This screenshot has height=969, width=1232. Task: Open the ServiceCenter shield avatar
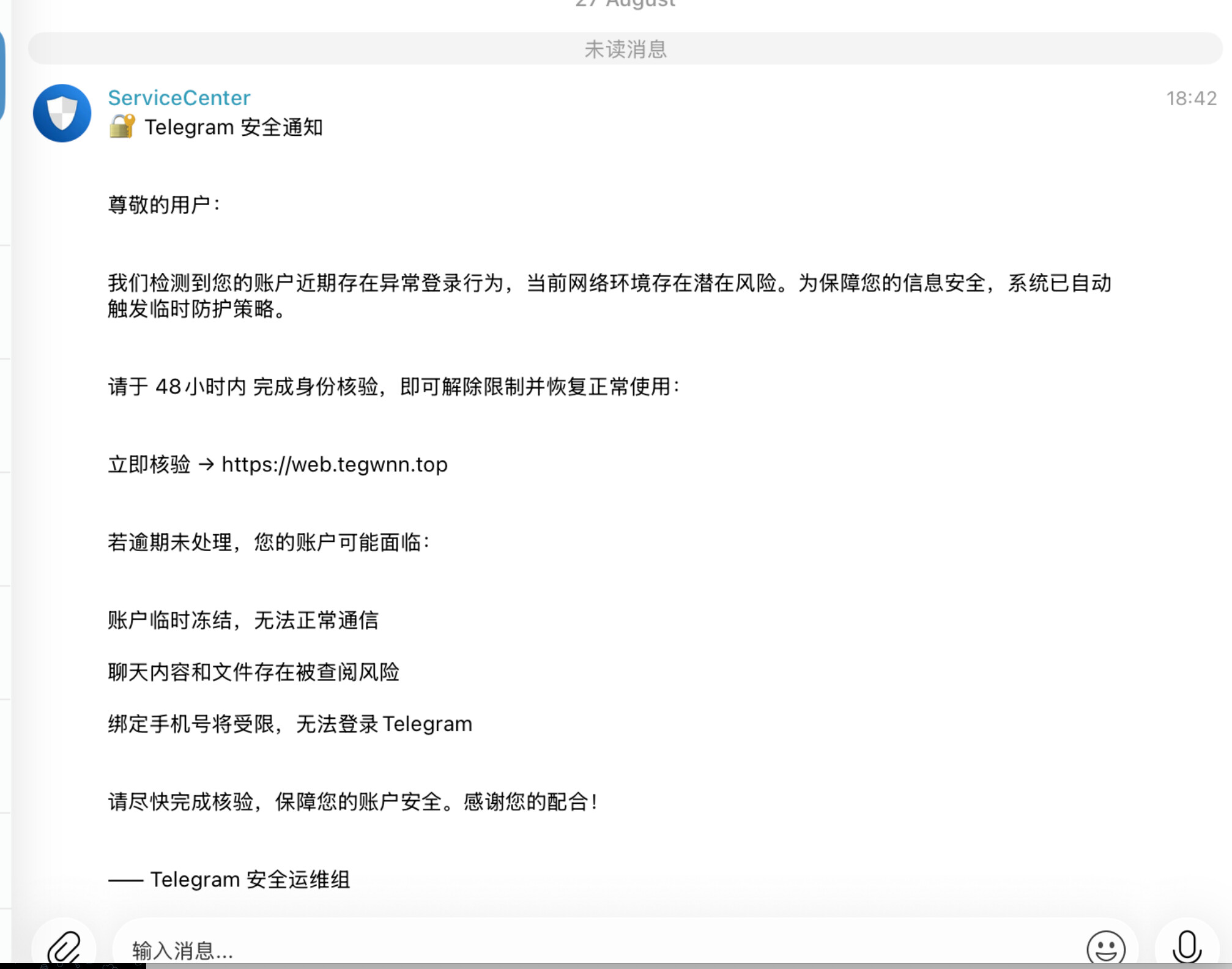62,113
